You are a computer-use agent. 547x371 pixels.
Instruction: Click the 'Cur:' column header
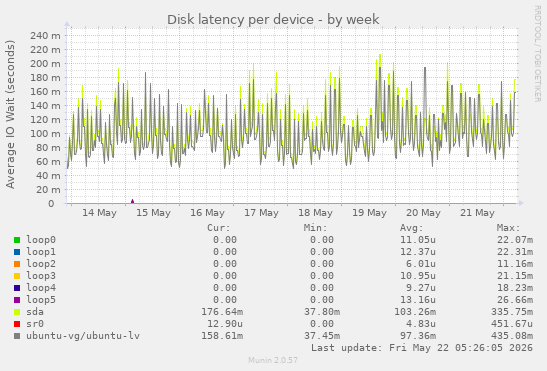(219, 228)
